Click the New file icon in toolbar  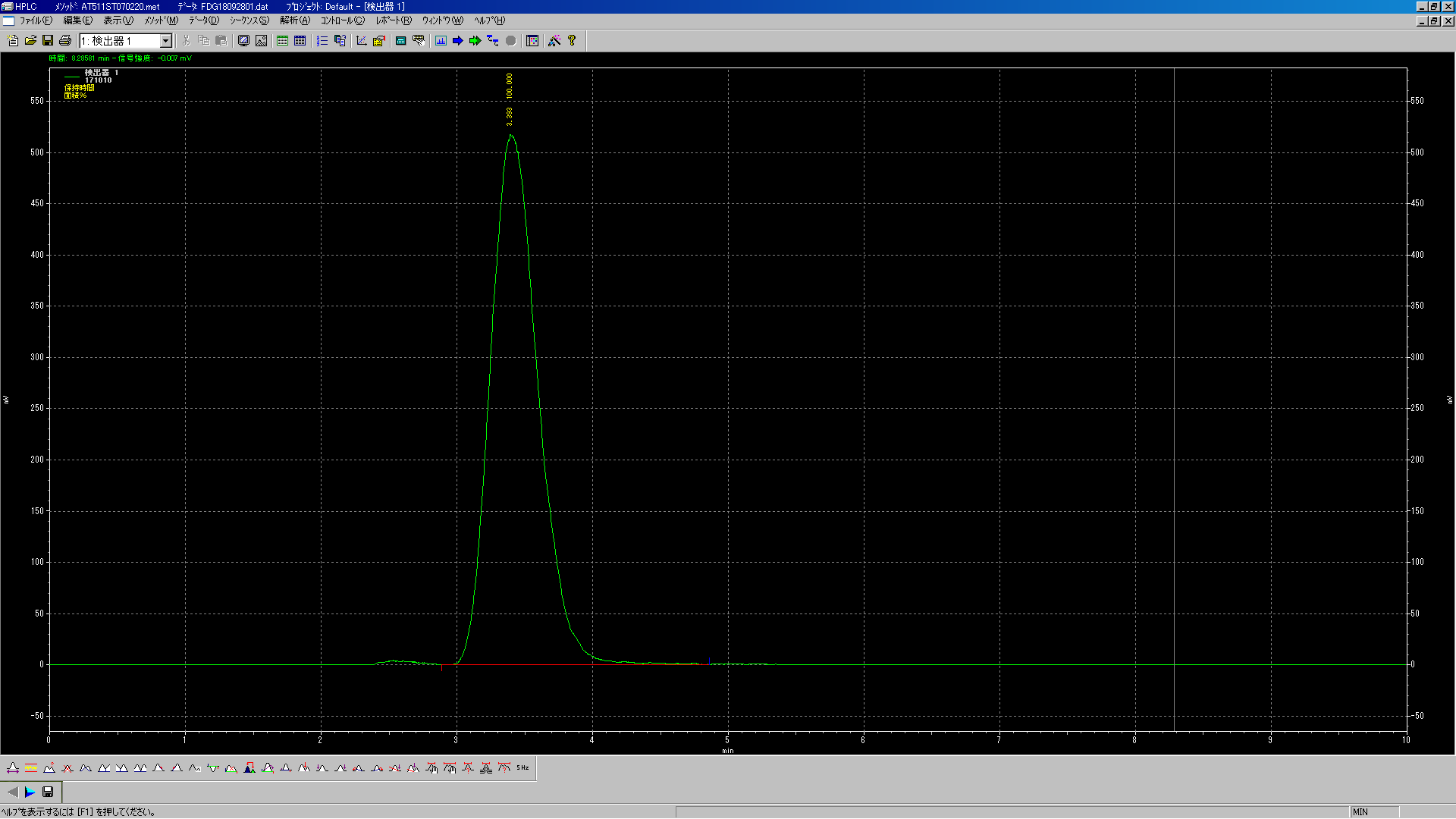click(13, 41)
